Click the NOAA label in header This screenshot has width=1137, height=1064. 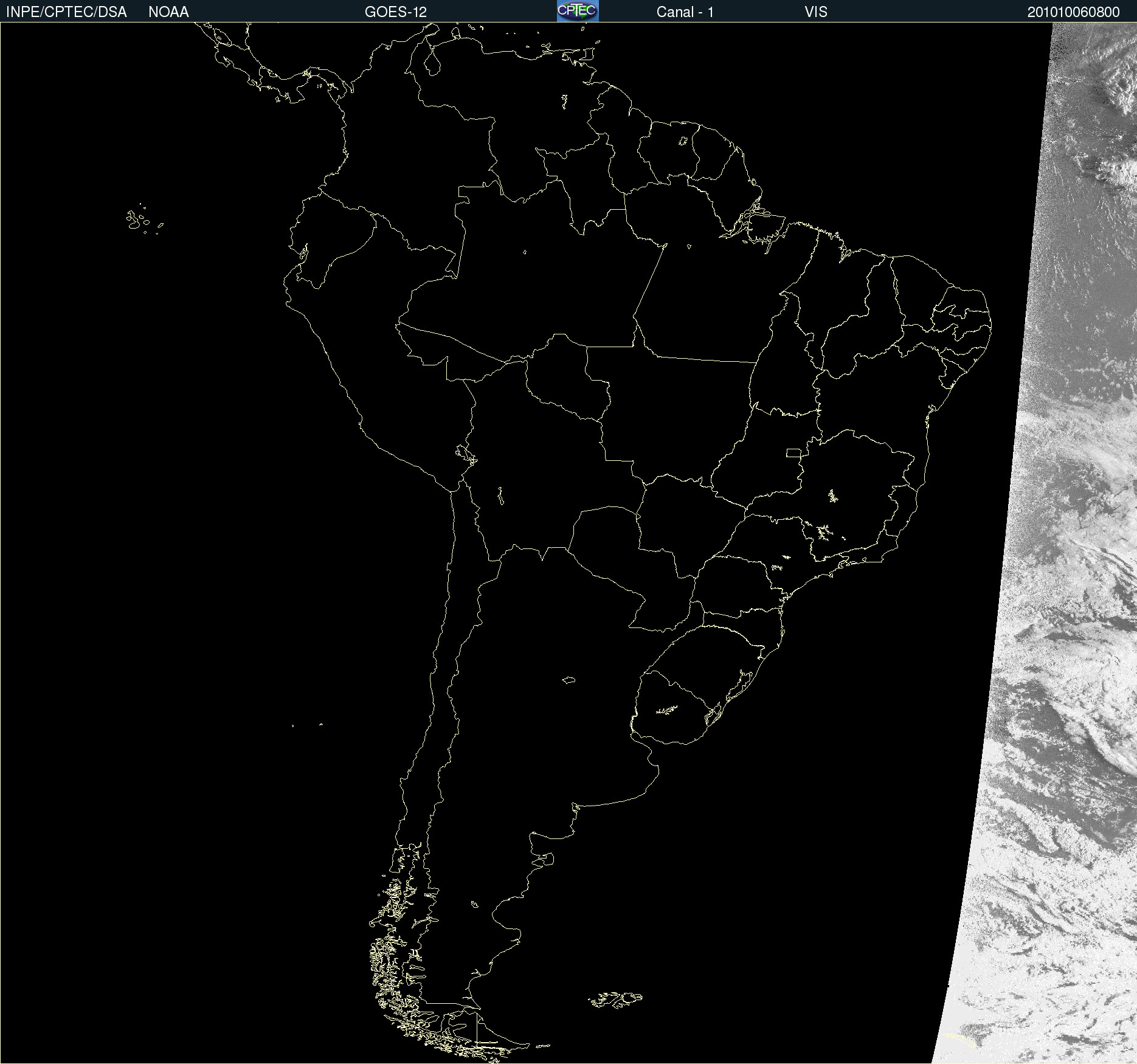(168, 12)
